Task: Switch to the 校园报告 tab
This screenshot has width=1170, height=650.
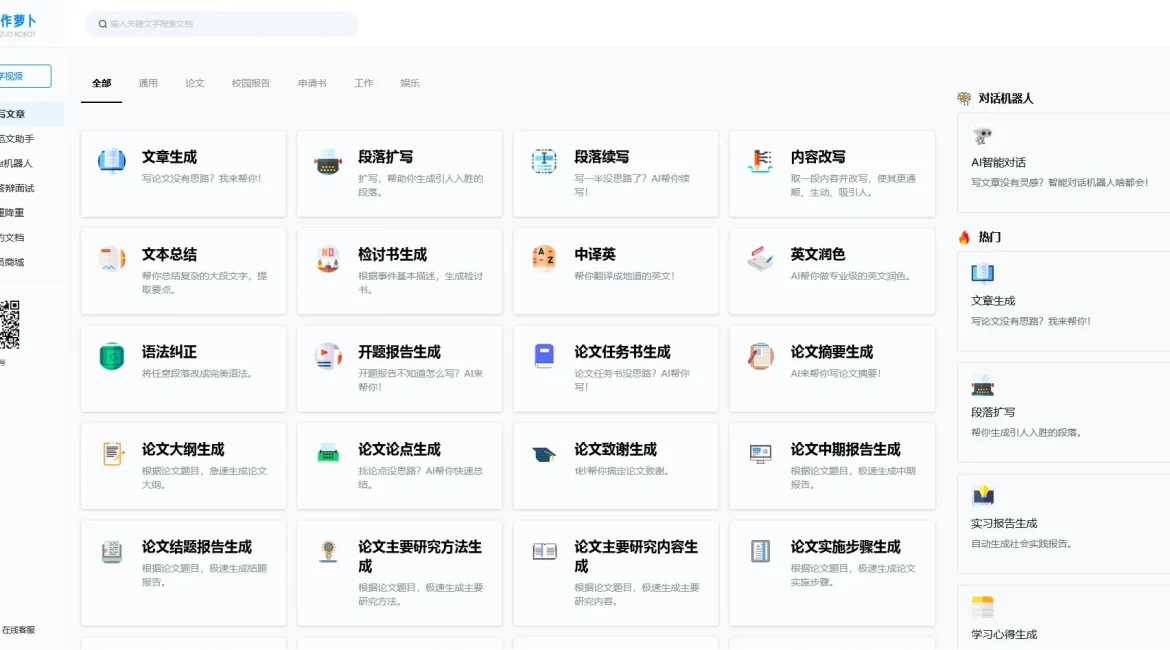Action: click(251, 83)
